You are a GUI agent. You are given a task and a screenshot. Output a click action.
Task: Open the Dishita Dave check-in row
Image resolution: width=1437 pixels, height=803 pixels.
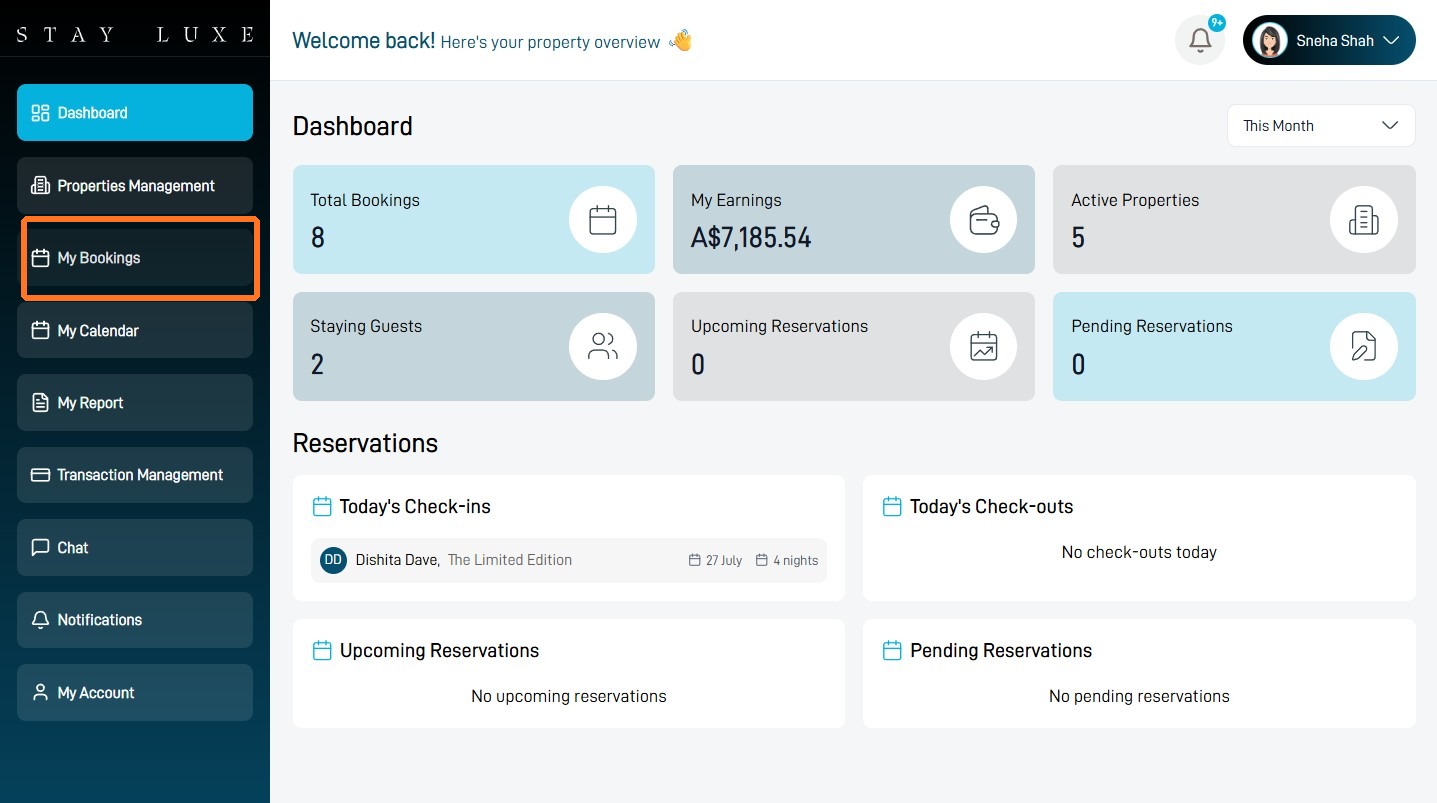(569, 560)
